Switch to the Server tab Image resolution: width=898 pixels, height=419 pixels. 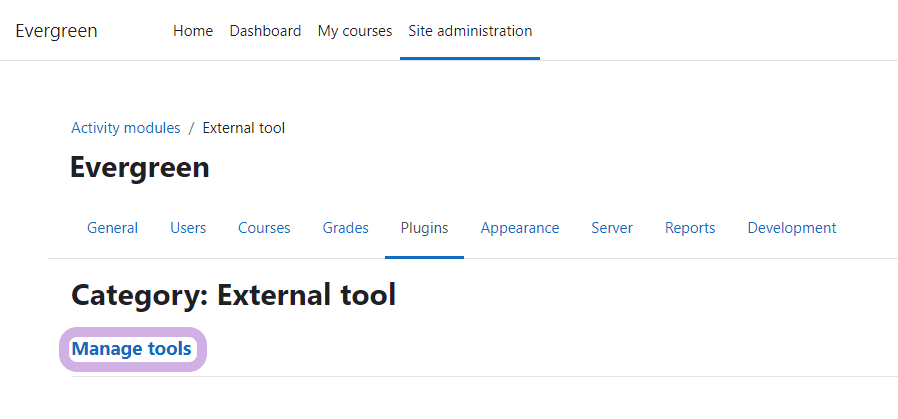(612, 228)
